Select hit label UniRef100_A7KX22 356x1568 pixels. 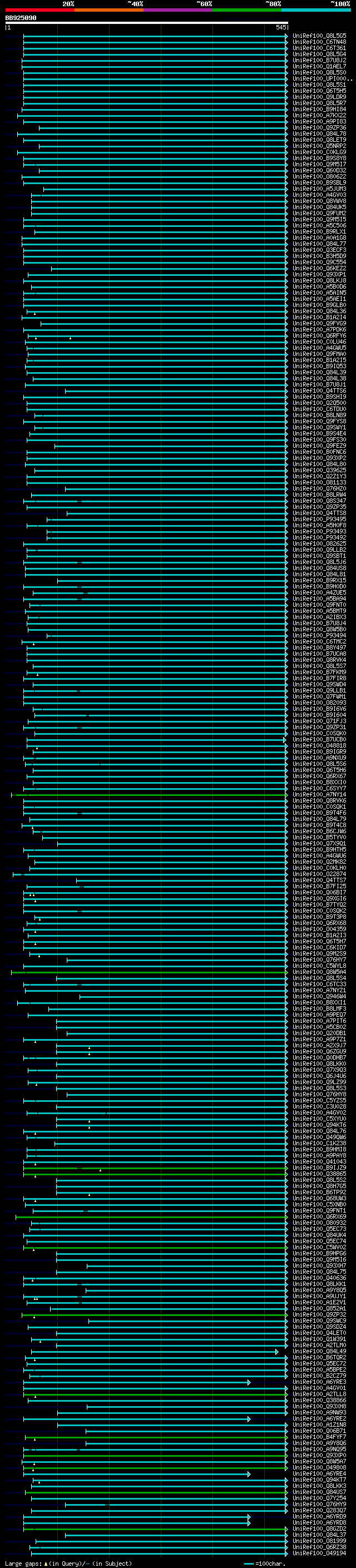[319, 116]
